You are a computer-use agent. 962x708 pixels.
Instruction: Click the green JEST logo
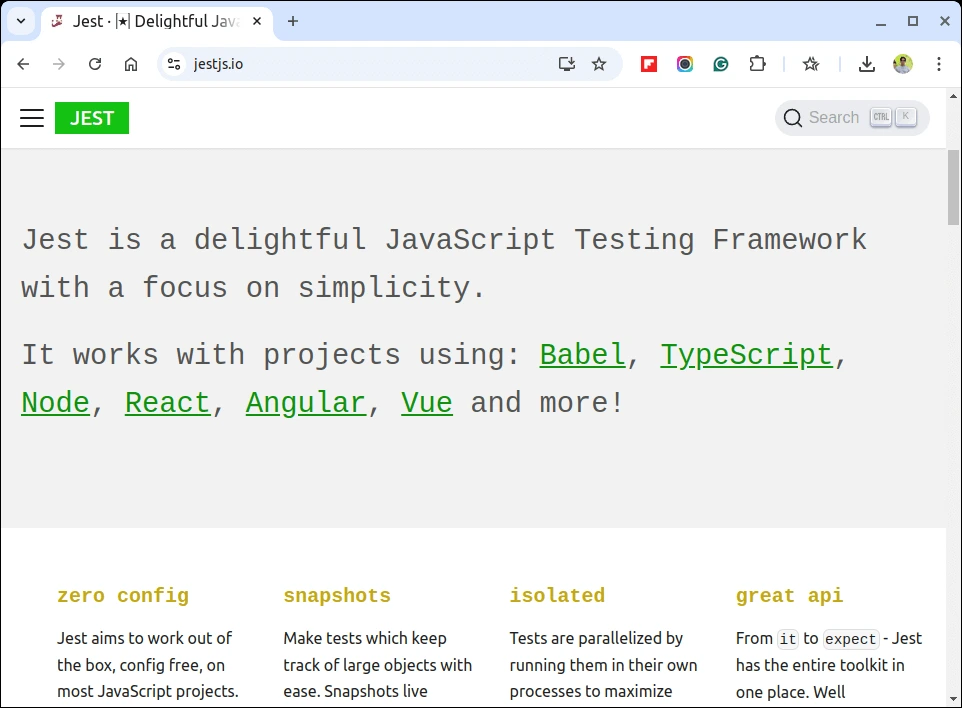tap(92, 118)
